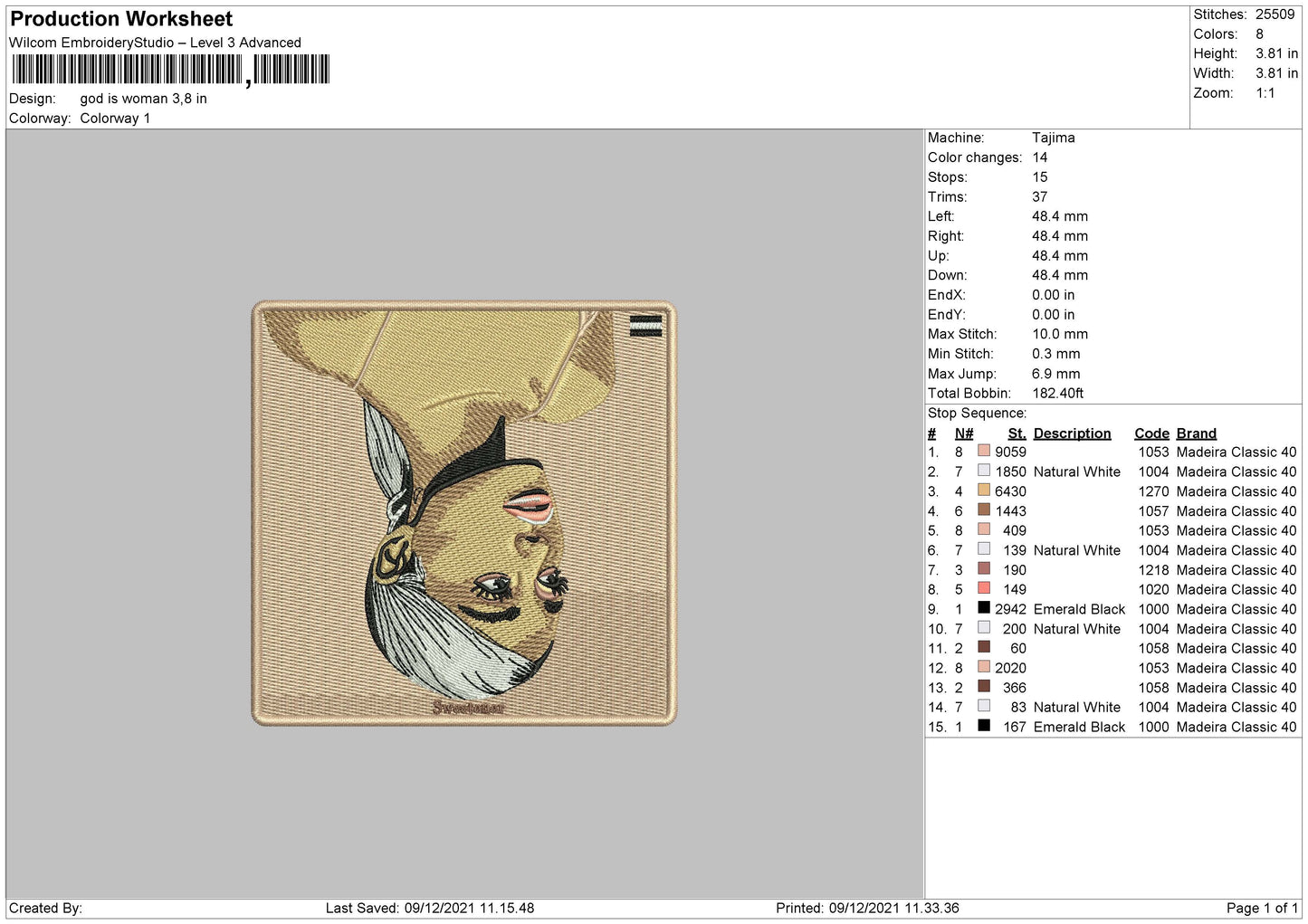Click thread code 1270 in row 3

[1153, 491]
